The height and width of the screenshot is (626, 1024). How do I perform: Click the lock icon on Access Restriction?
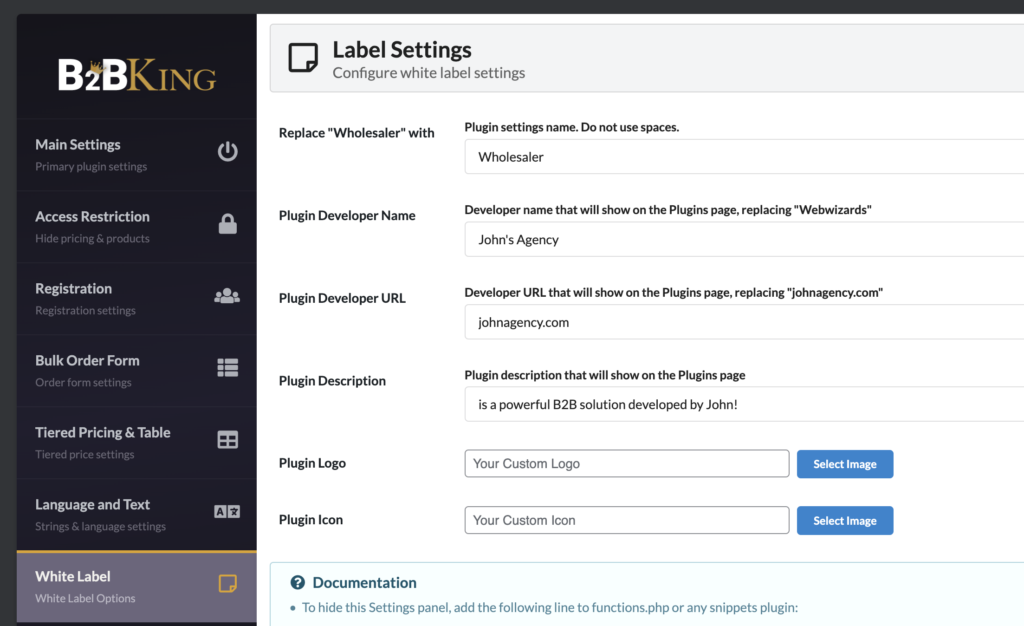point(227,224)
